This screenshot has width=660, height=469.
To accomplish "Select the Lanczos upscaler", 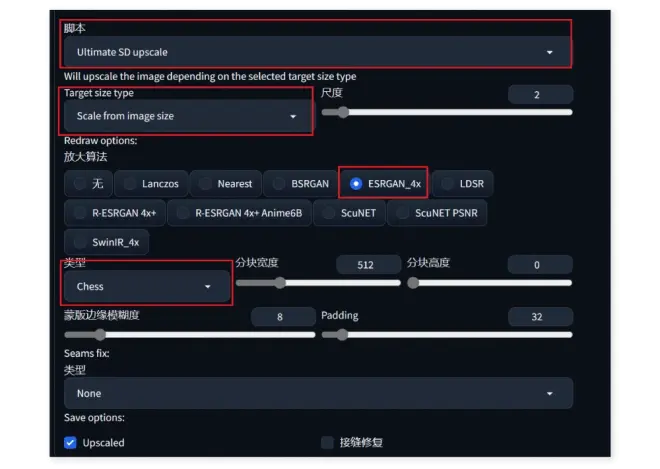I will (151, 184).
